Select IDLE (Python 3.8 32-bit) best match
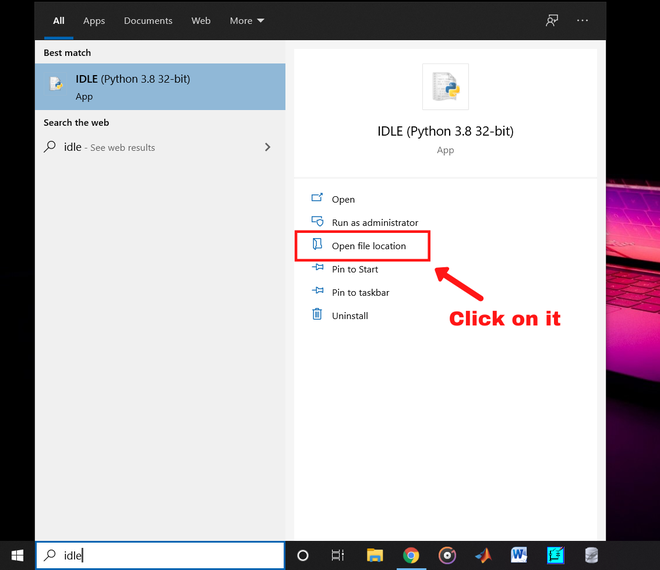Screen dimensions: 660x570 tap(160, 87)
